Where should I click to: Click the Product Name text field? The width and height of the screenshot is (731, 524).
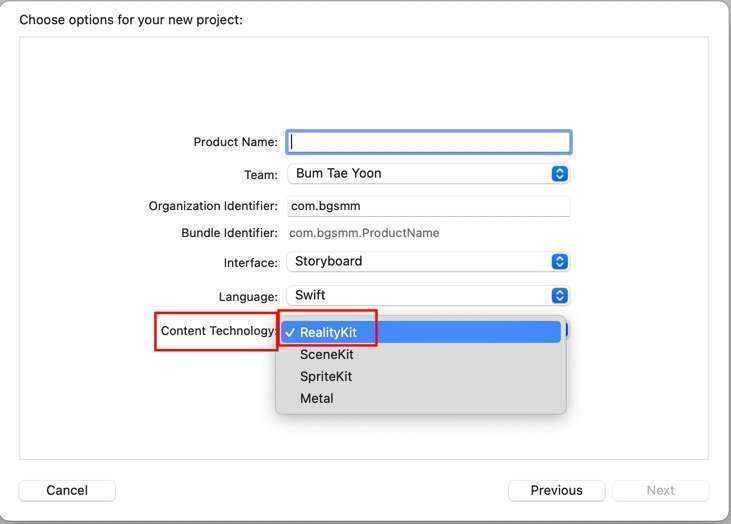(428, 142)
